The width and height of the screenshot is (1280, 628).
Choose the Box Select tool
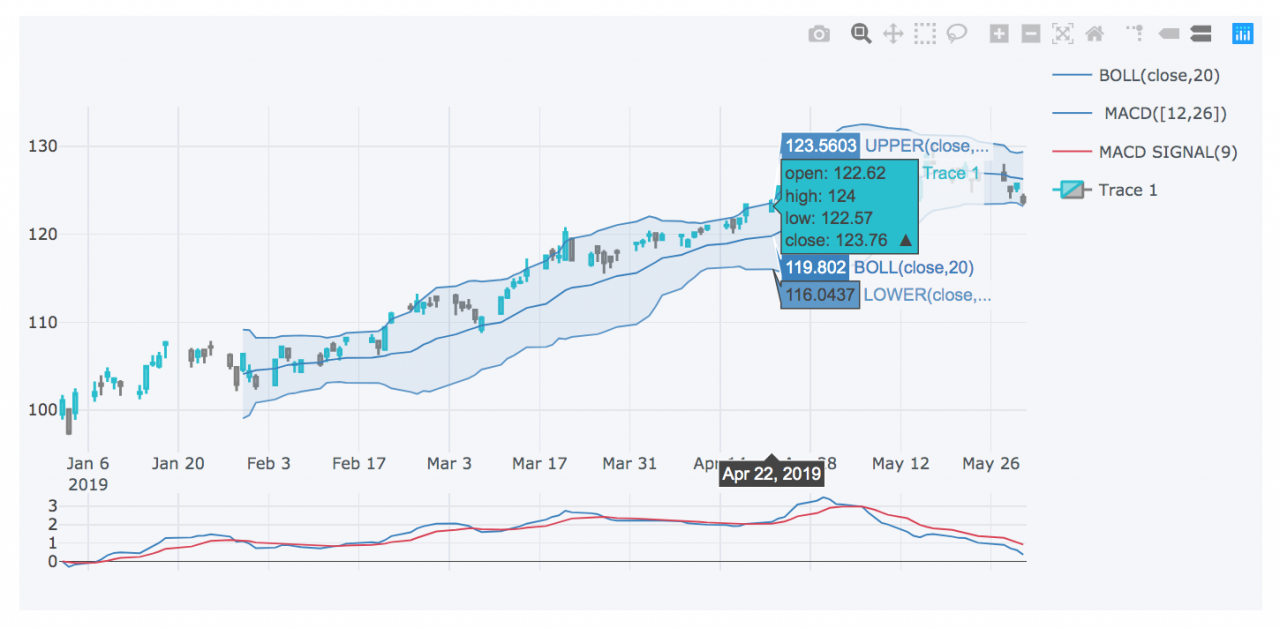(925, 34)
